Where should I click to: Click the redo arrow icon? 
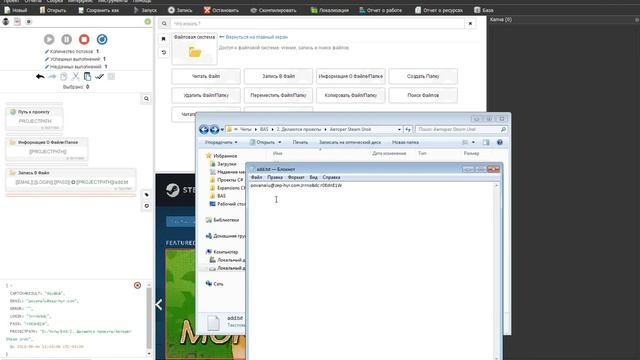(x=52, y=76)
